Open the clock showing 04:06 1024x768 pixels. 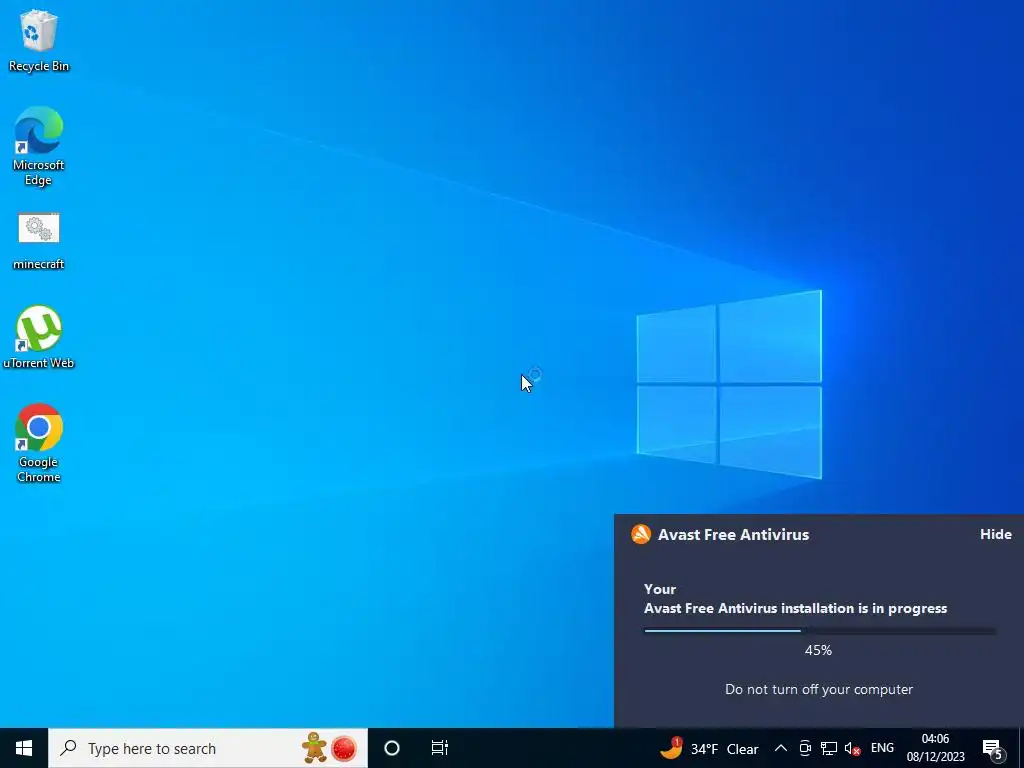point(935,748)
